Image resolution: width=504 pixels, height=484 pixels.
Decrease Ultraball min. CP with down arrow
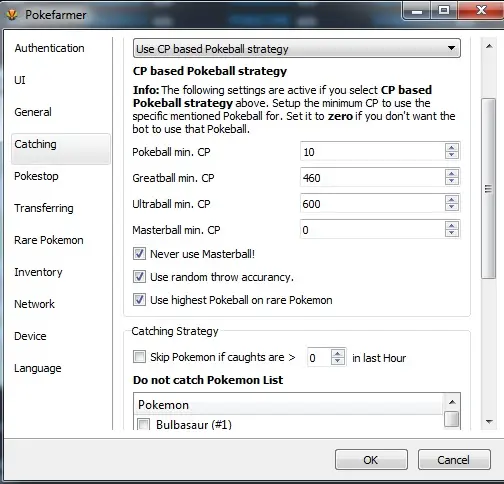point(452,207)
